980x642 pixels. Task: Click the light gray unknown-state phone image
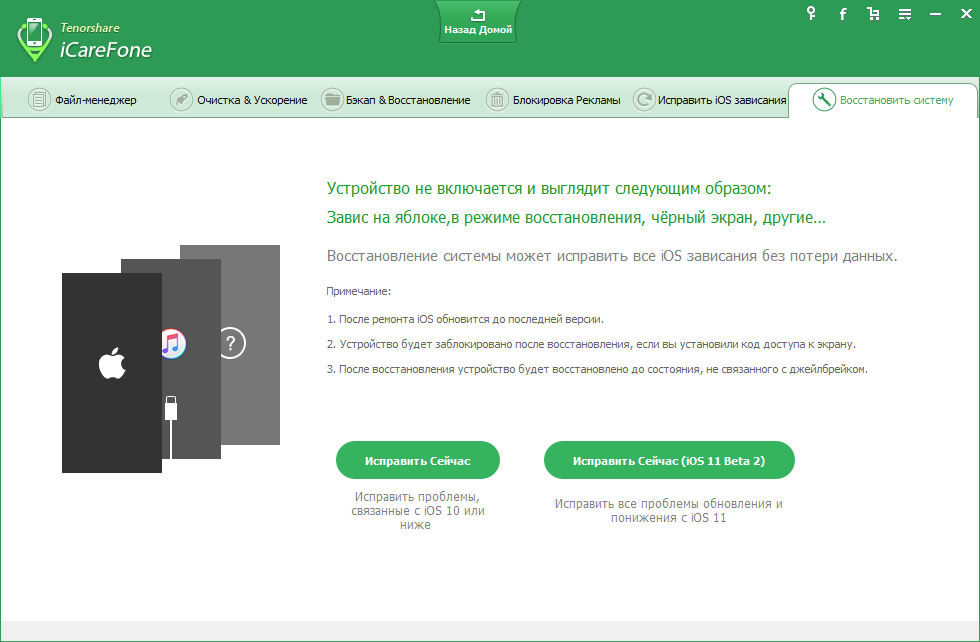pyautogui.click(x=251, y=344)
